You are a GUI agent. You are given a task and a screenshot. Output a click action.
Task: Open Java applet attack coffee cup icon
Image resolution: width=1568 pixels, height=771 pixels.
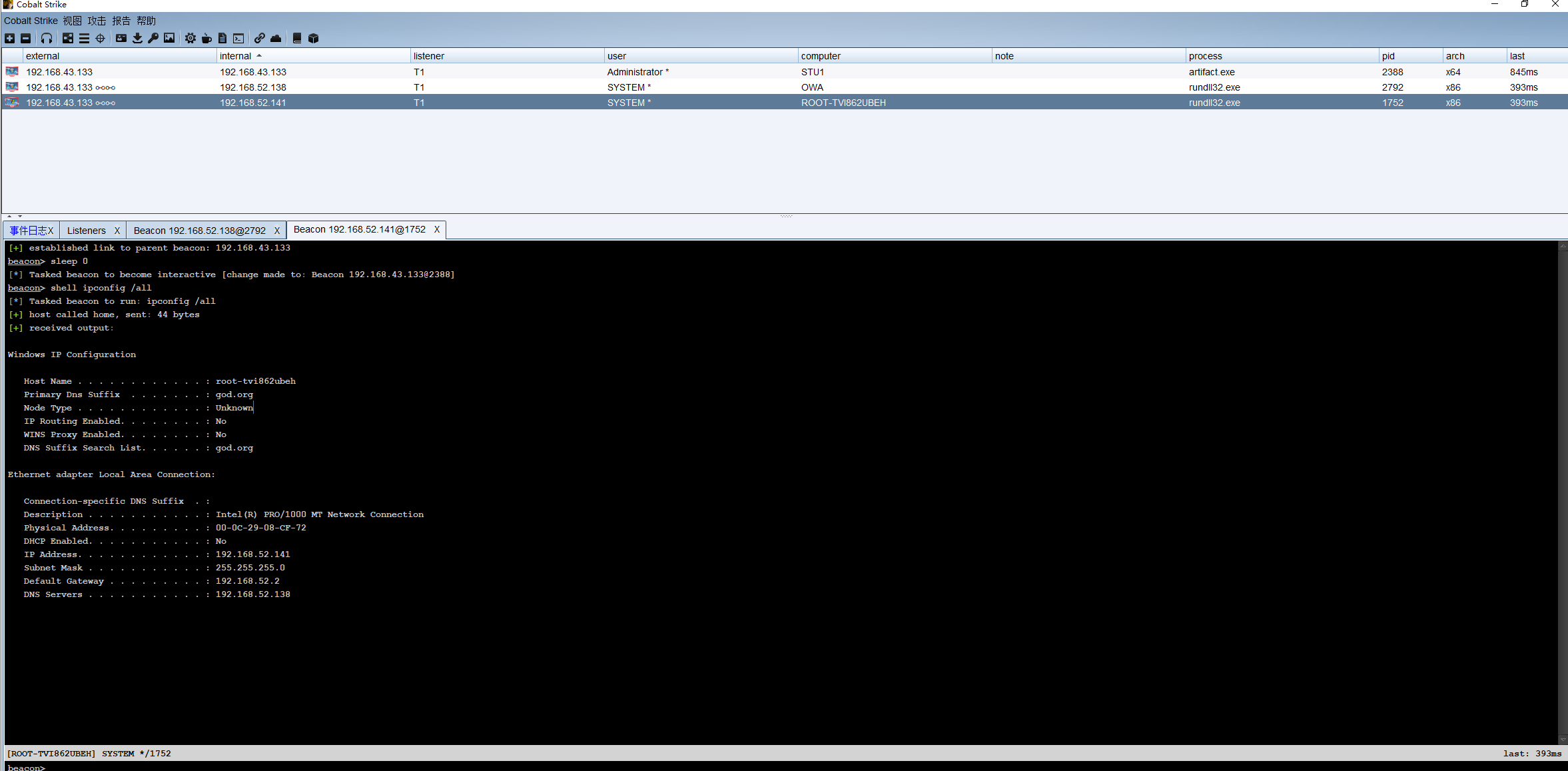tap(206, 38)
